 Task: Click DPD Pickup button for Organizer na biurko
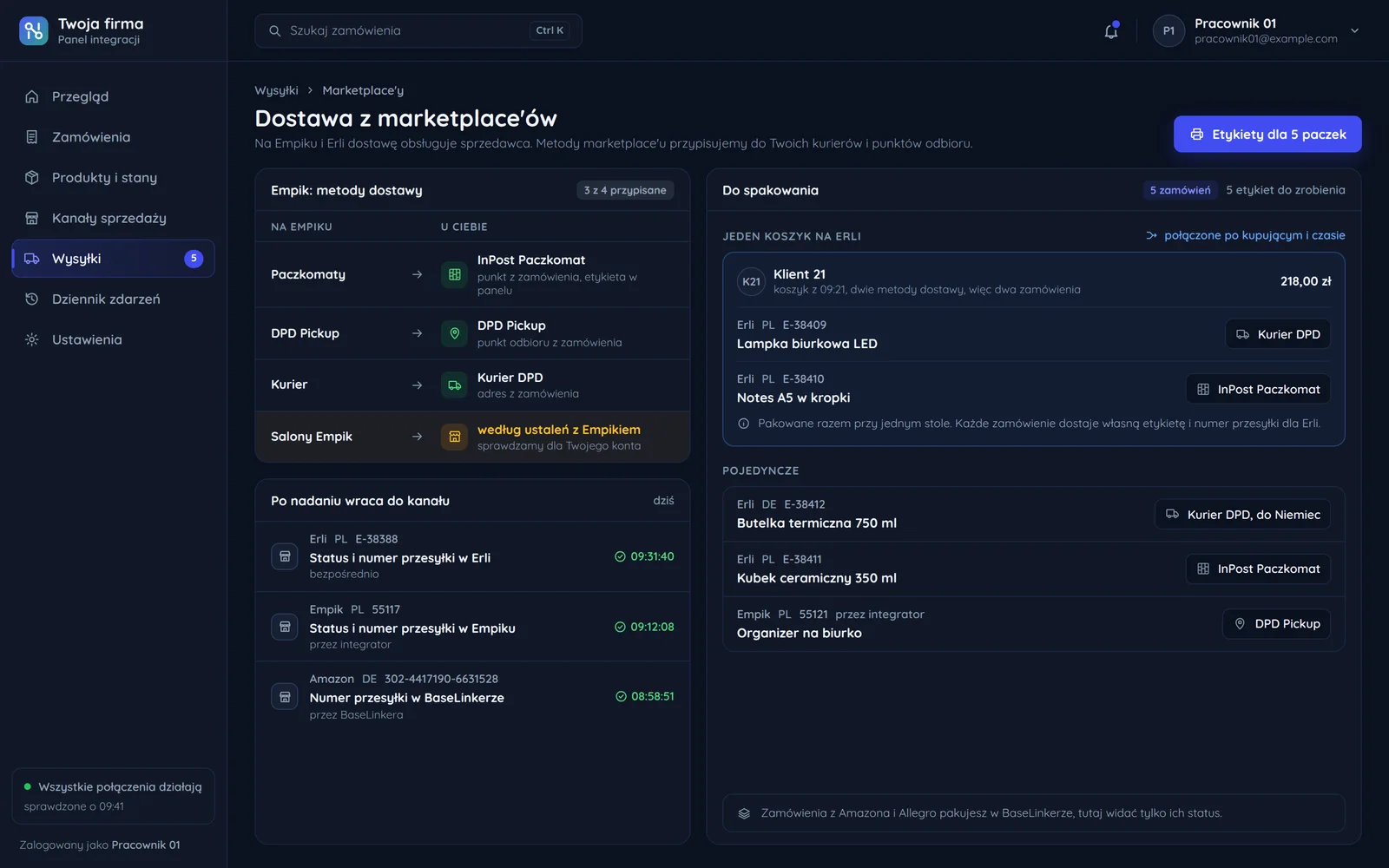point(1276,624)
